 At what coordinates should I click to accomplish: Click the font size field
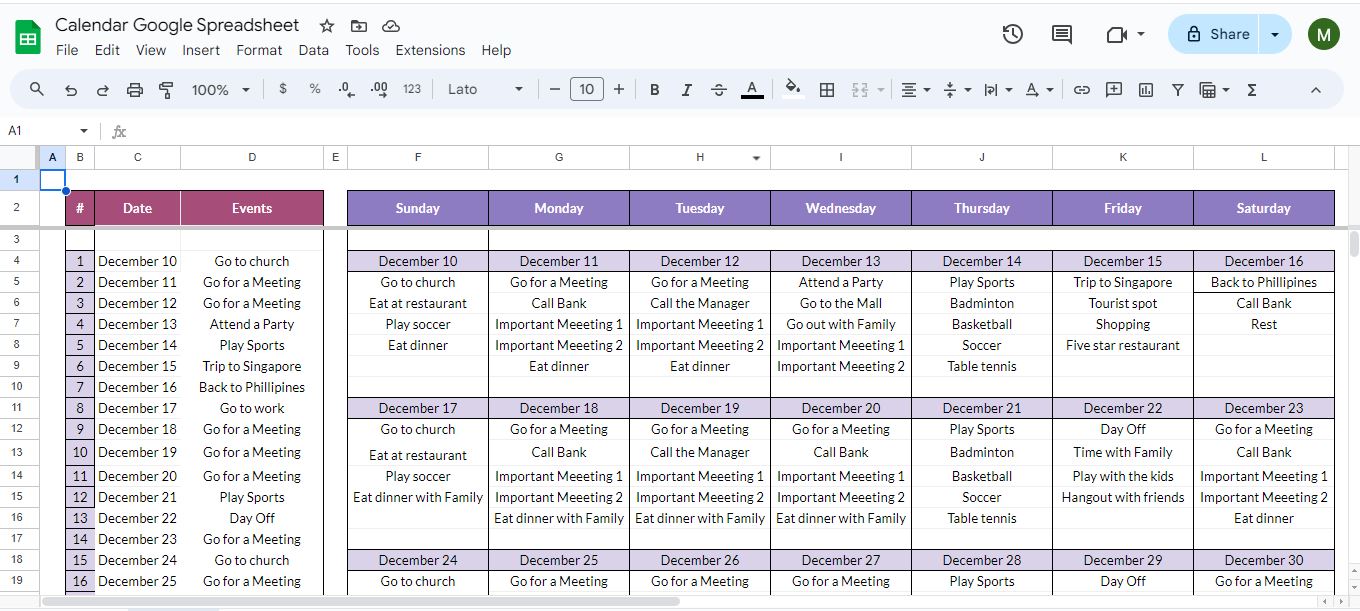pos(587,89)
